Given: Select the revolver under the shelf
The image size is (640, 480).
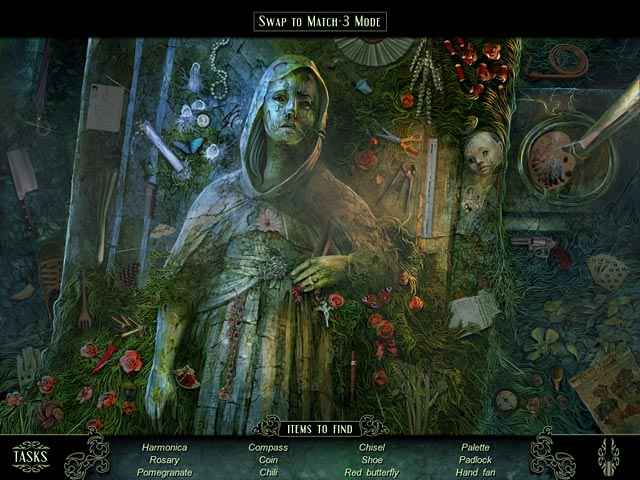Looking at the screenshot, I should coord(541,249).
